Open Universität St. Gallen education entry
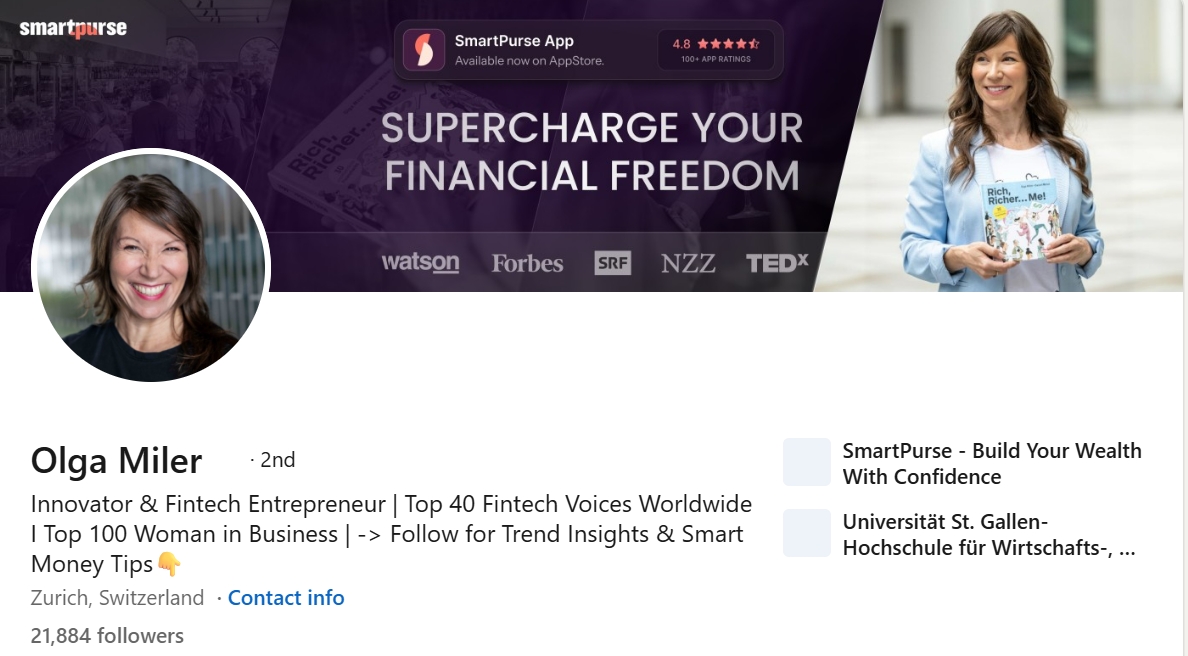The width and height of the screenshot is (1188, 656). point(989,535)
